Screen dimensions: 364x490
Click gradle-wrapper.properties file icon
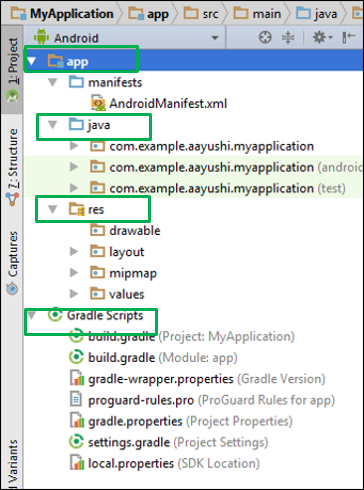click(x=77, y=379)
